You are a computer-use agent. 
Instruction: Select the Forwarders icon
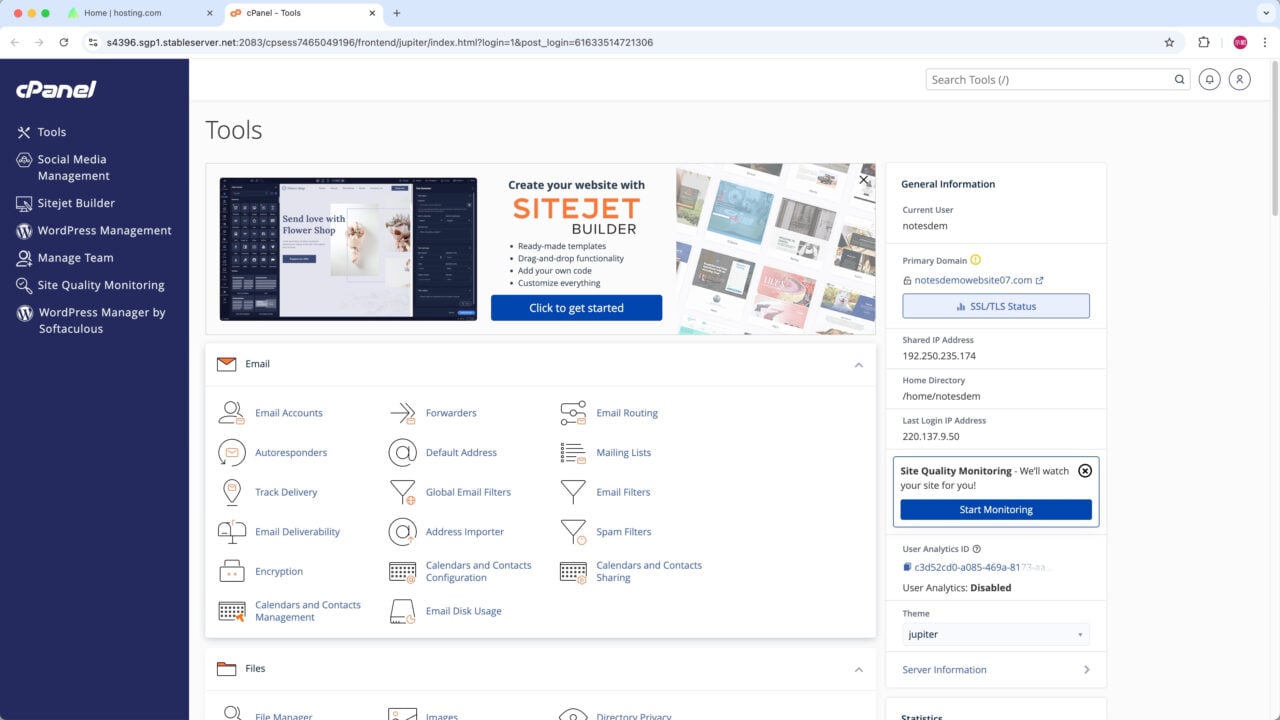click(402, 412)
